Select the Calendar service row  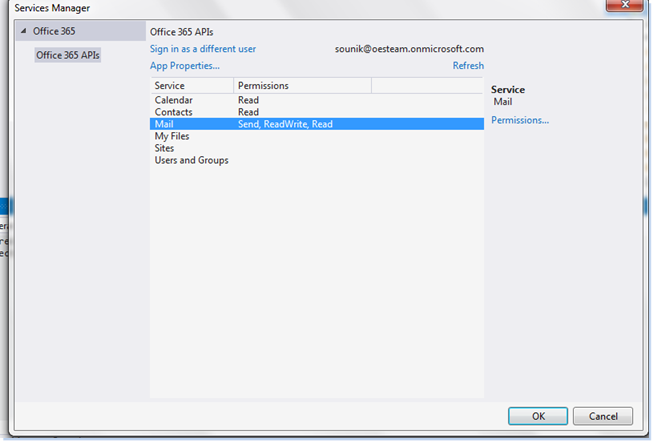(317, 100)
